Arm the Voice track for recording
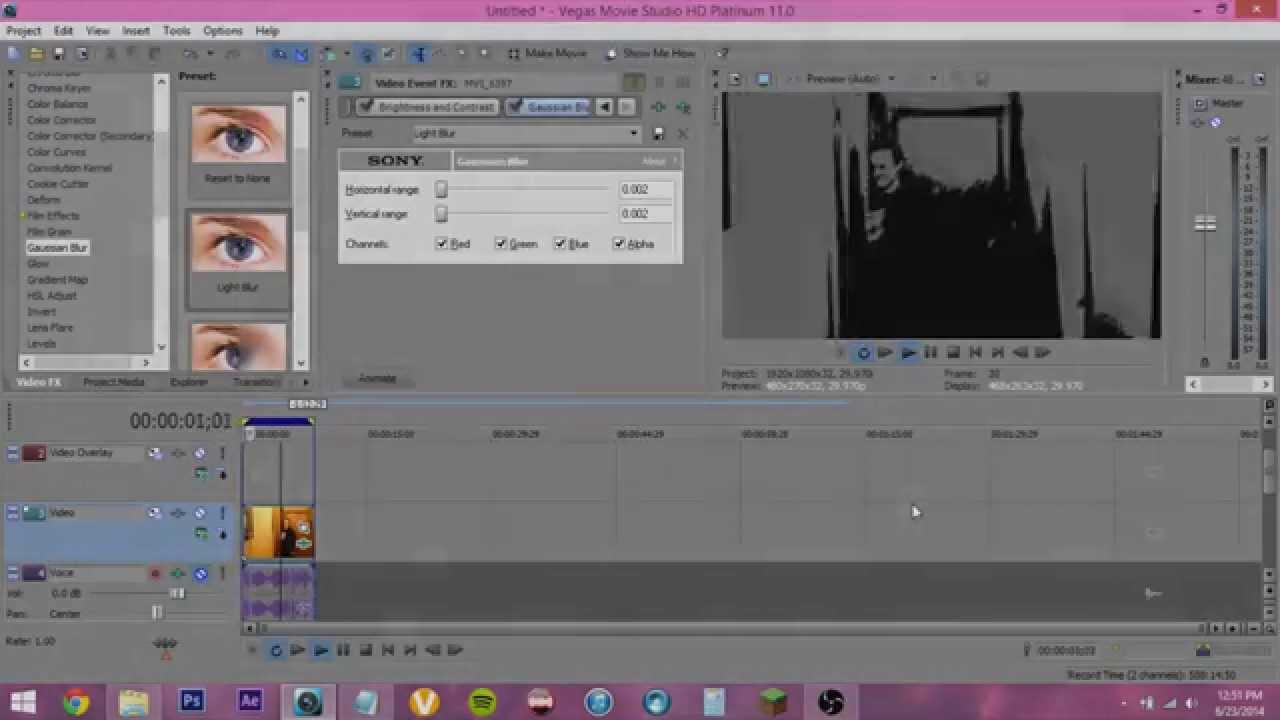This screenshot has width=1280, height=720. (x=155, y=574)
